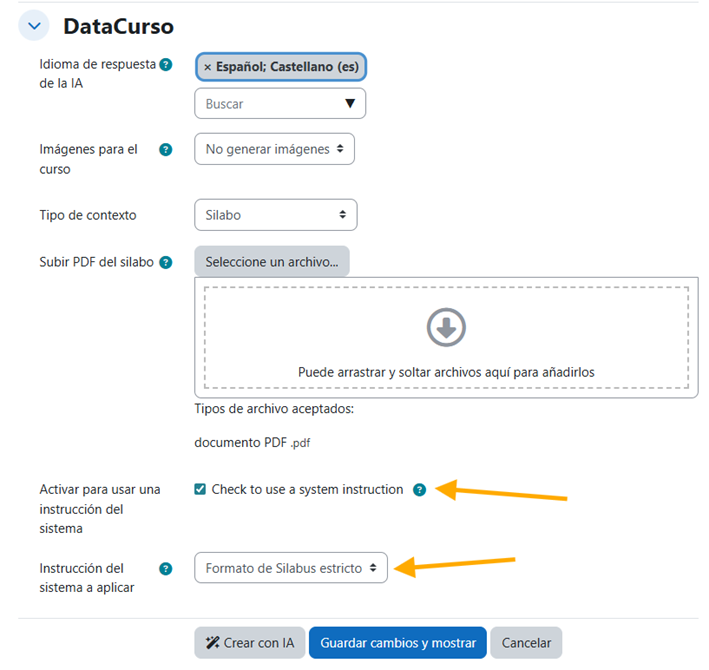
Task: Click help icon beside Idioma de respuesta
Action: pyautogui.click(x=166, y=65)
